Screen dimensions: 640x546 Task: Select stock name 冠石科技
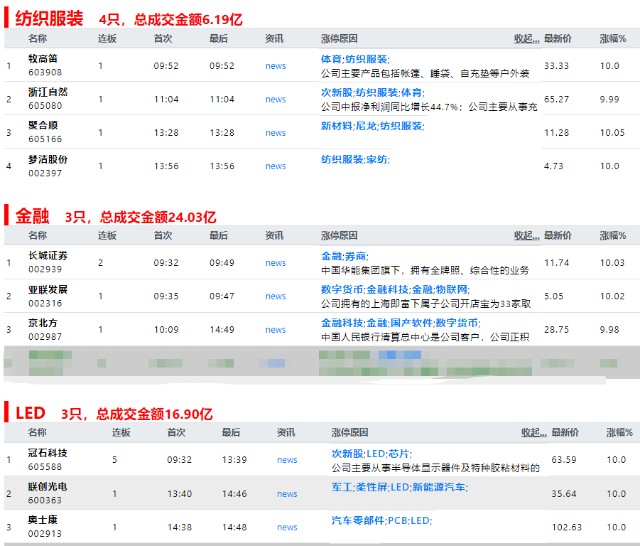tap(48, 453)
